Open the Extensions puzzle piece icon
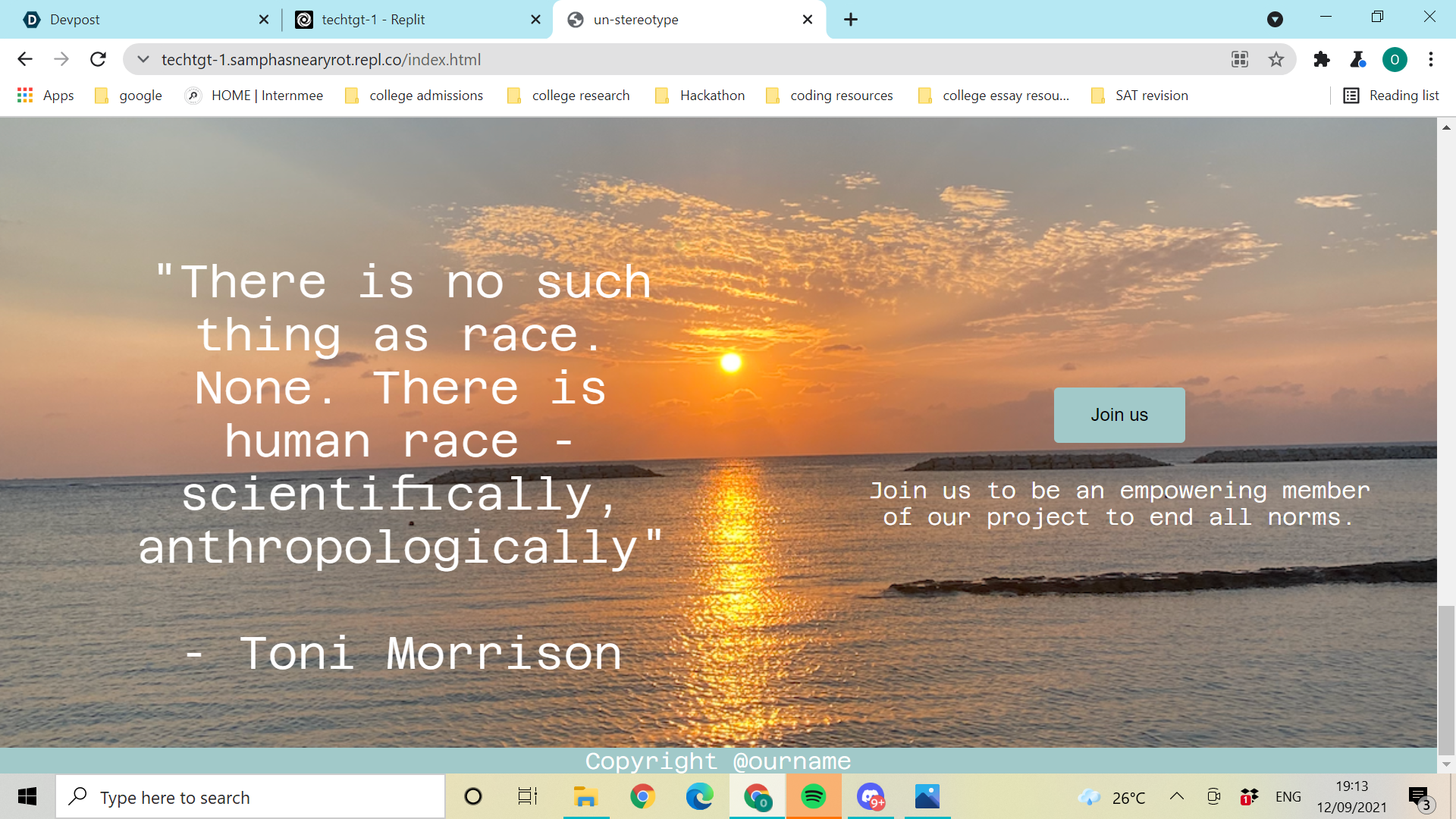Viewport: 1456px width, 819px height. pyautogui.click(x=1322, y=59)
